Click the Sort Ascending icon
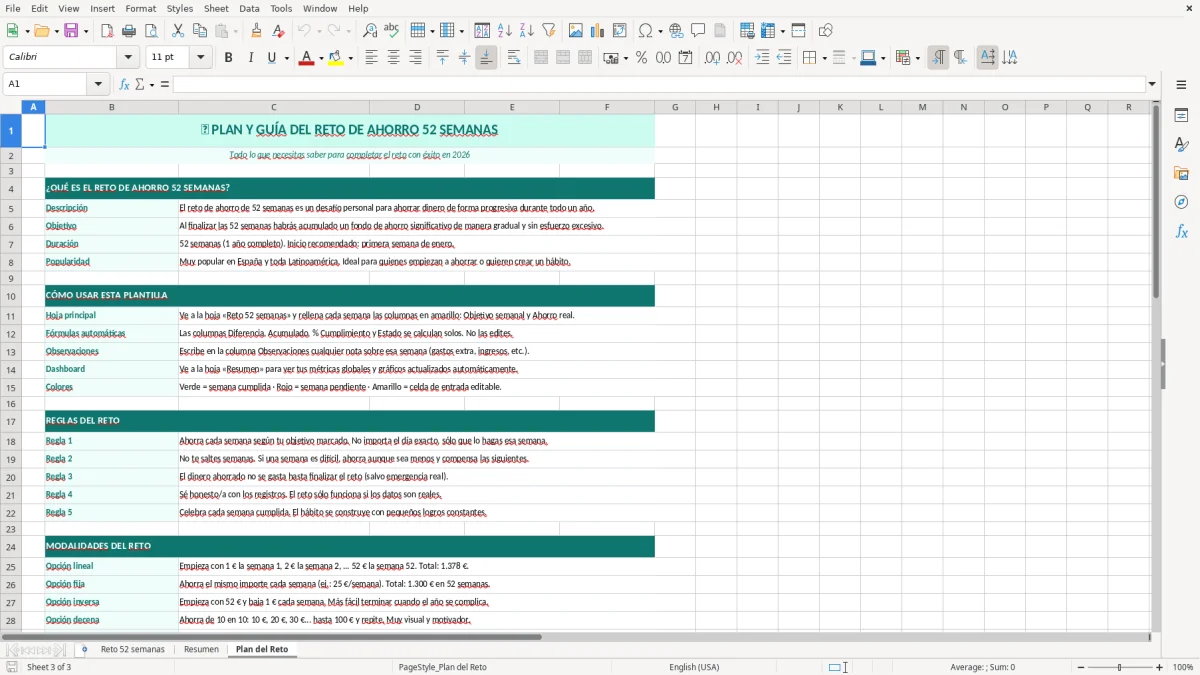Screen dimensions: 1200x675 [x=504, y=31]
